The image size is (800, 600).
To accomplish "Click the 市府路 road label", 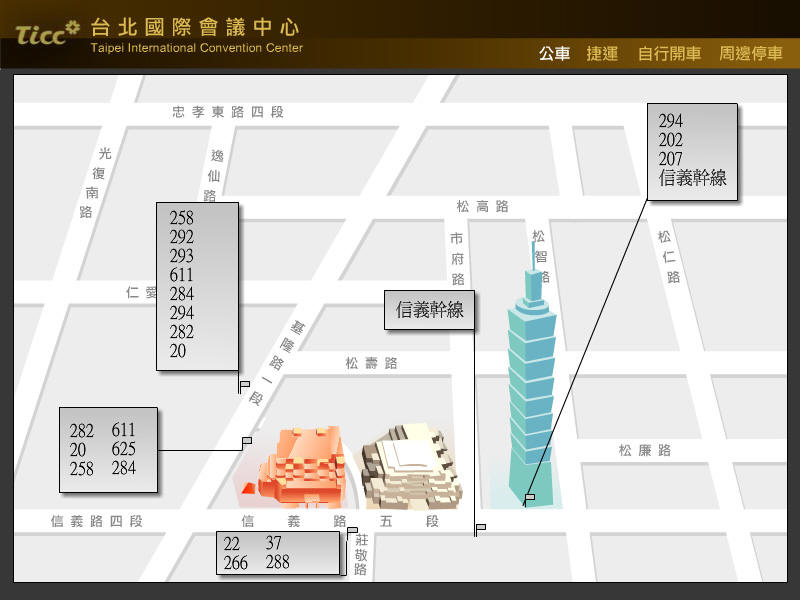I will [x=457, y=259].
